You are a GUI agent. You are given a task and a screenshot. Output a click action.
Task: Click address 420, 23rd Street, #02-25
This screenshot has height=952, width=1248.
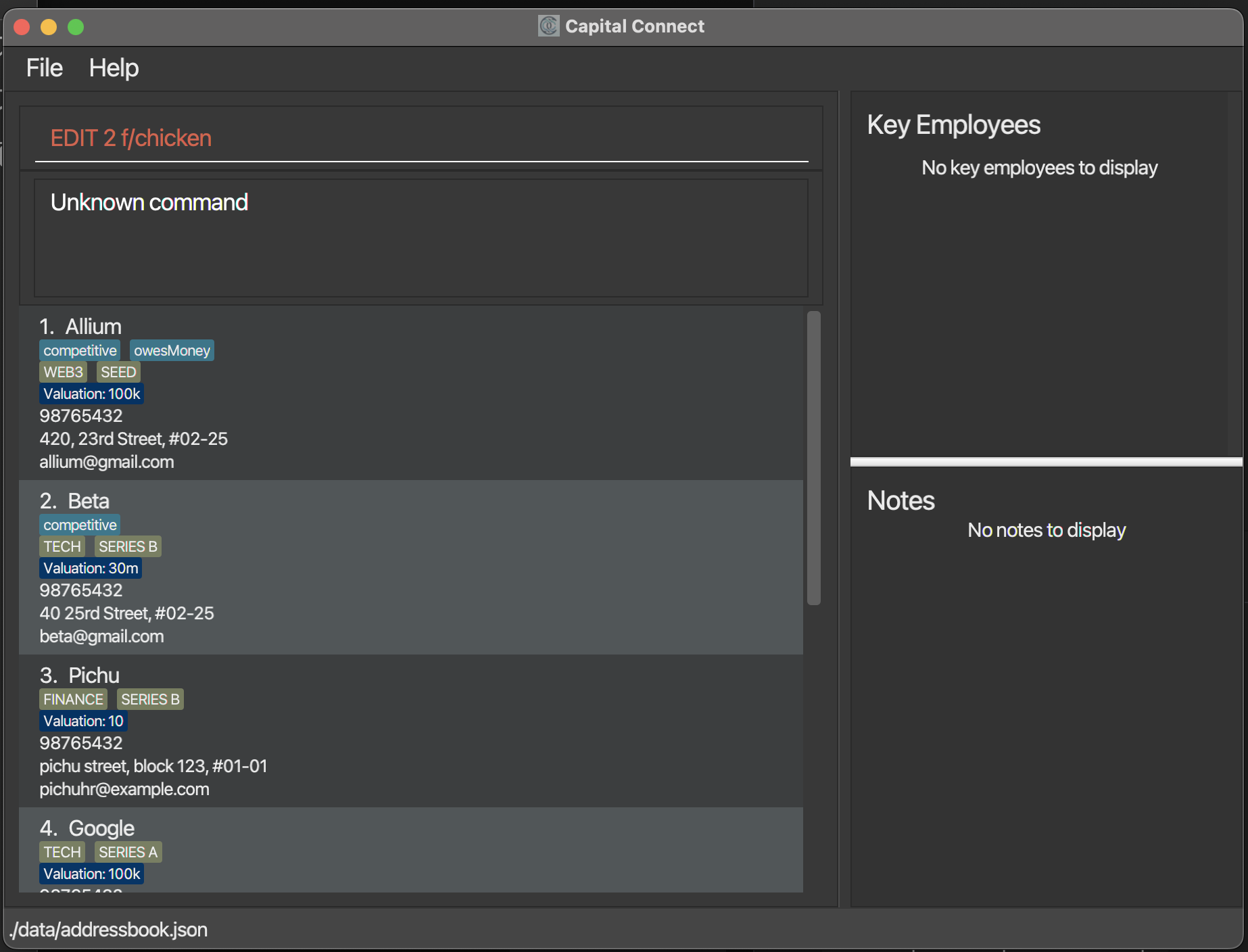click(x=134, y=439)
